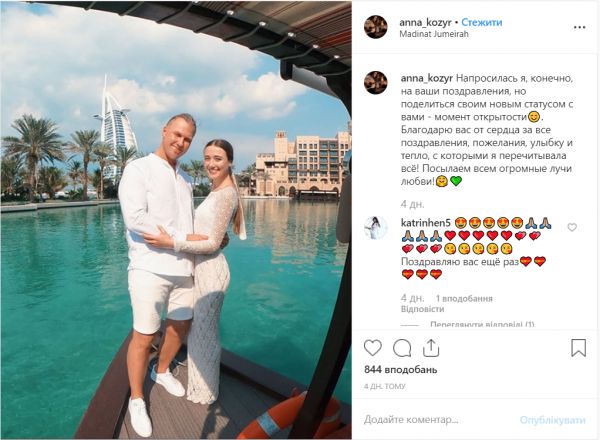Share post via upload arrow icon

(x=431, y=348)
